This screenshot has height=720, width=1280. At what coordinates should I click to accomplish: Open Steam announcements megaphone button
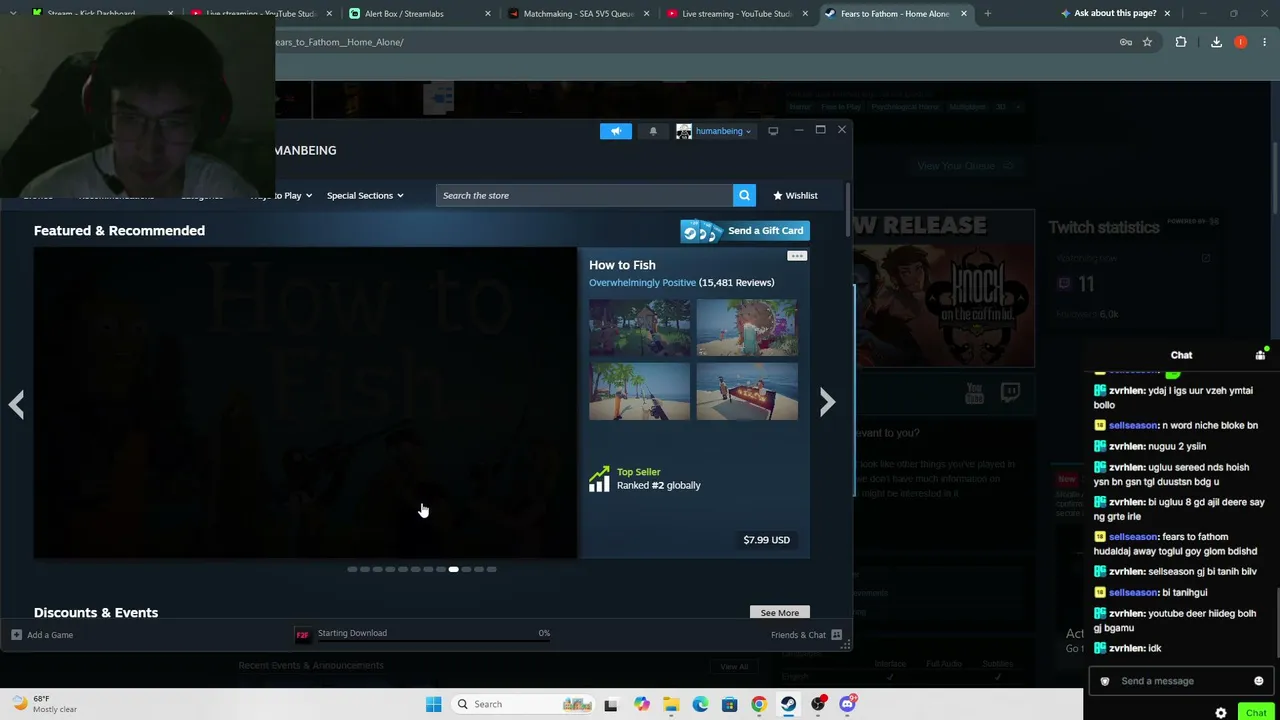pyautogui.click(x=616, y=131)
